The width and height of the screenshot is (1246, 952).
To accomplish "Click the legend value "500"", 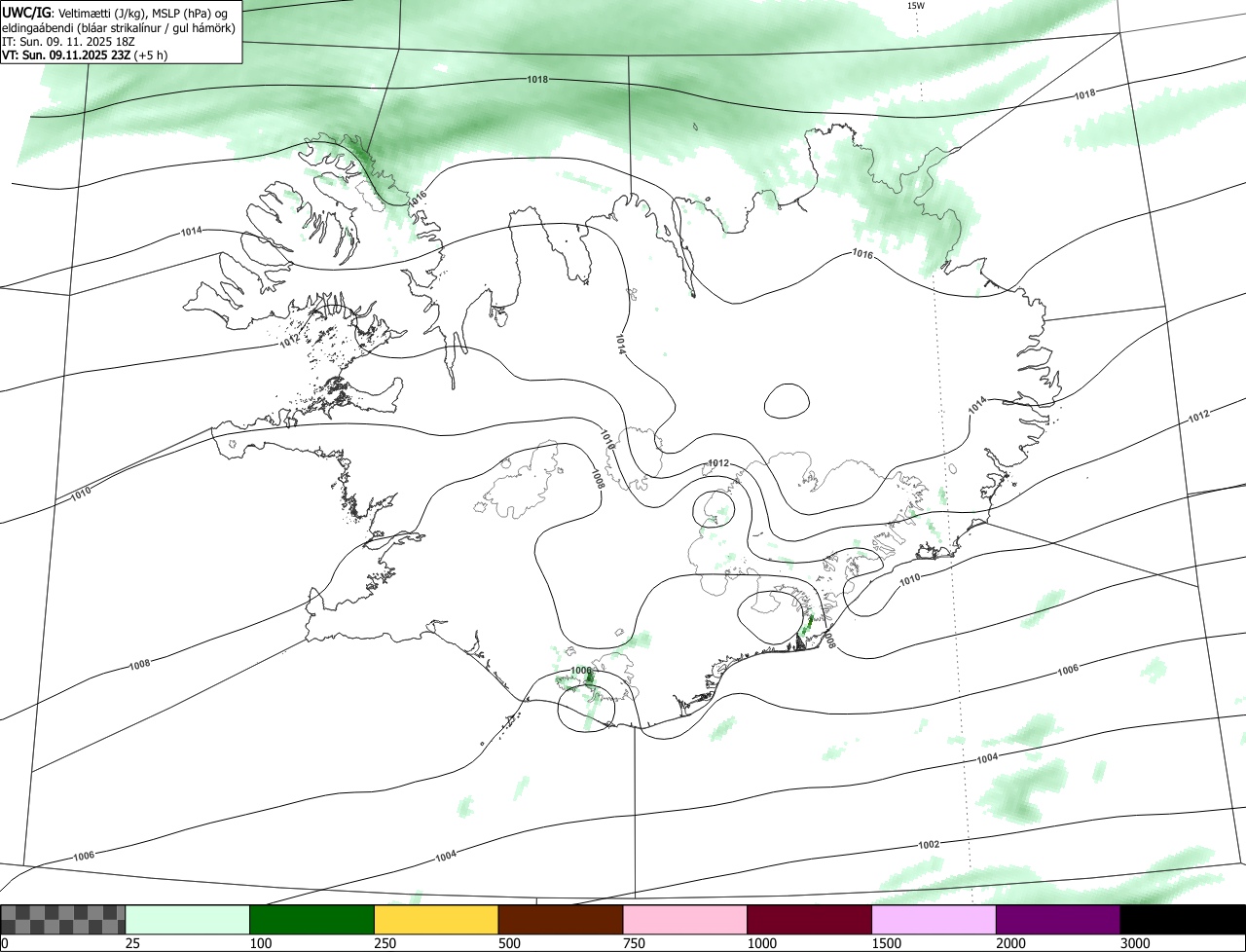I will (510, 943).
